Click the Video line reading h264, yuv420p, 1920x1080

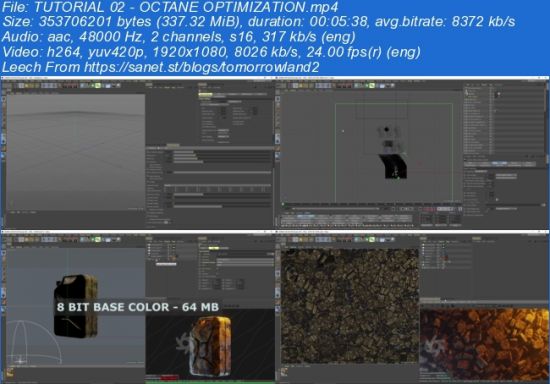211,52
